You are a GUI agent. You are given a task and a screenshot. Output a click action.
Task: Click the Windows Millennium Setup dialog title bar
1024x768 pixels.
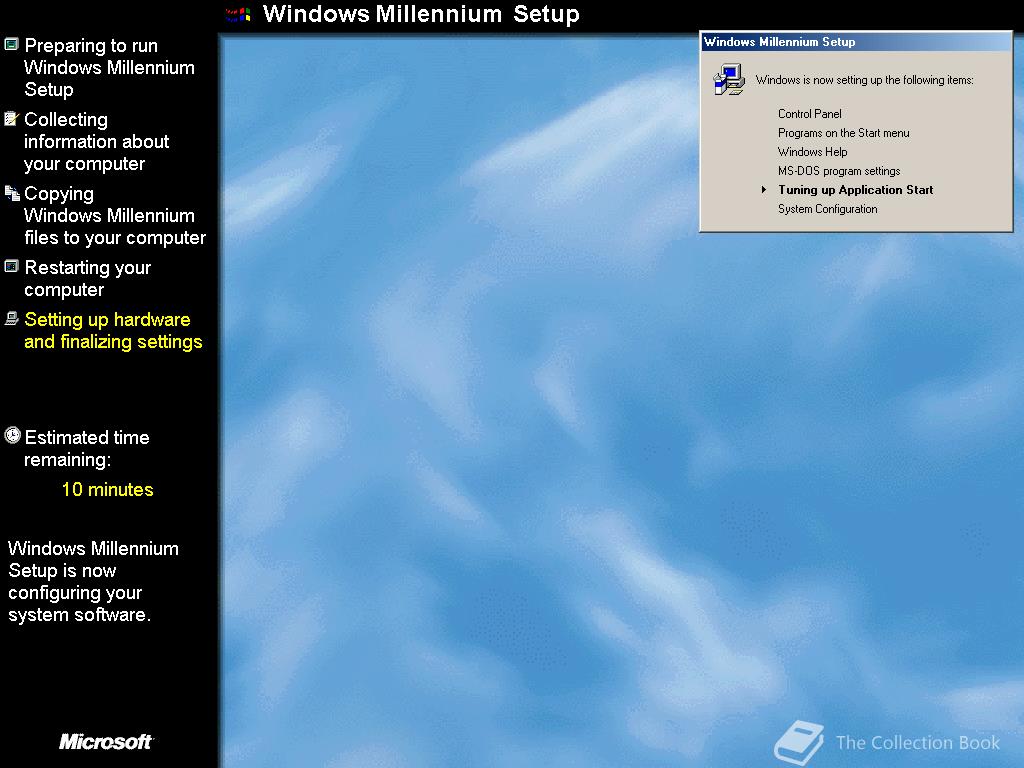pos(856,42)
